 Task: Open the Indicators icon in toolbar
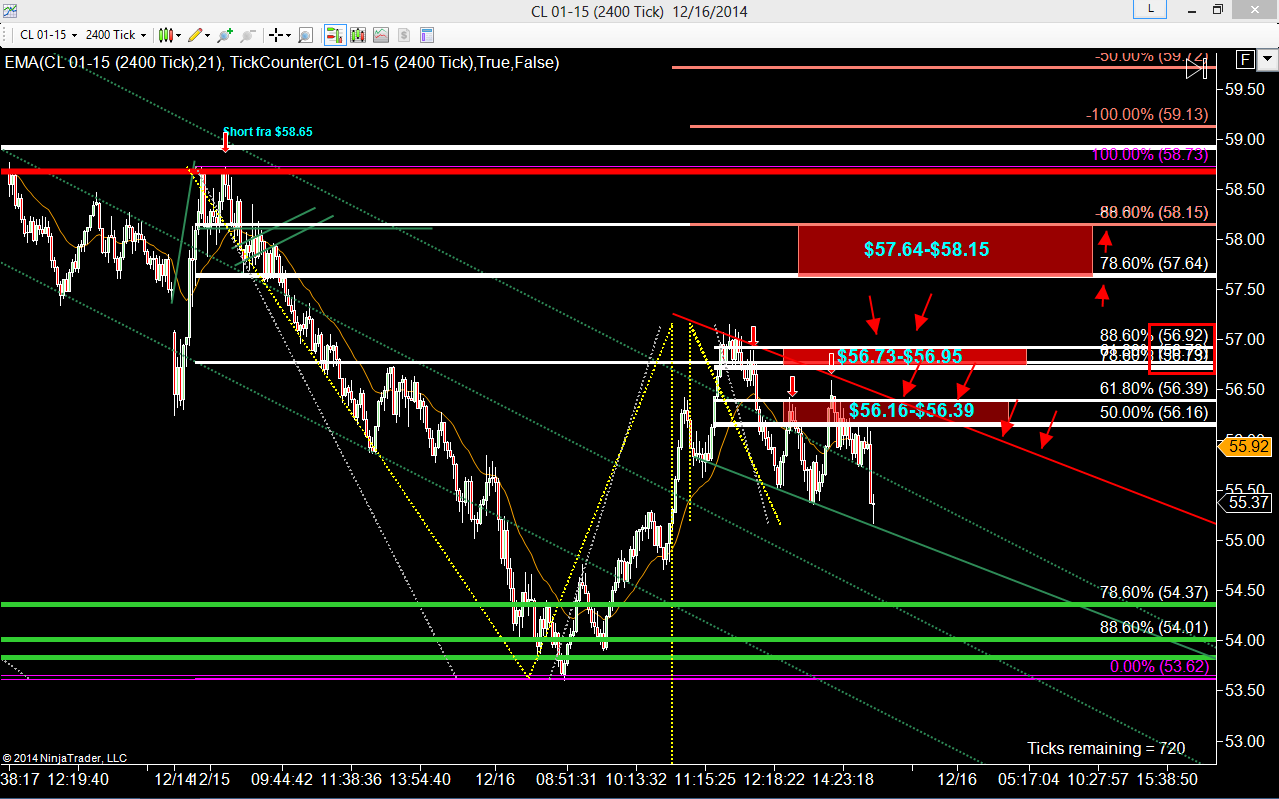click(381, 35)
